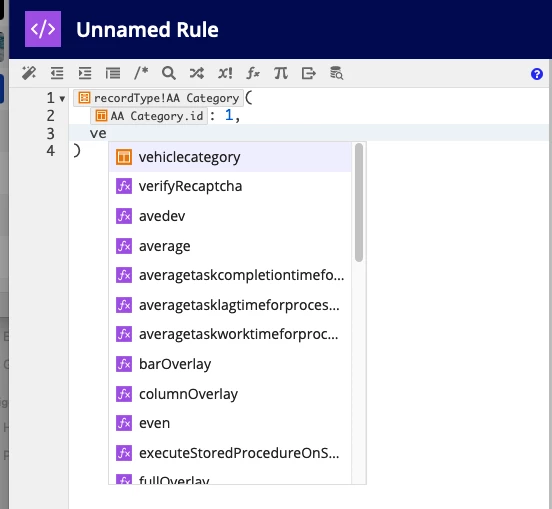Click the shuffle arrows toolbar icon
The image size is (552, 509).
click(197, 73)
